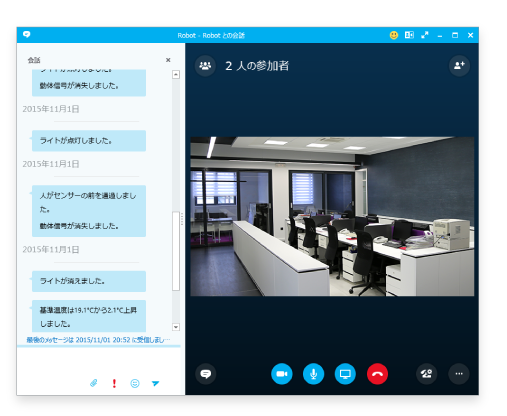Attach a file with paperclip icon
The image size is (507, 416).
point(94,383)
